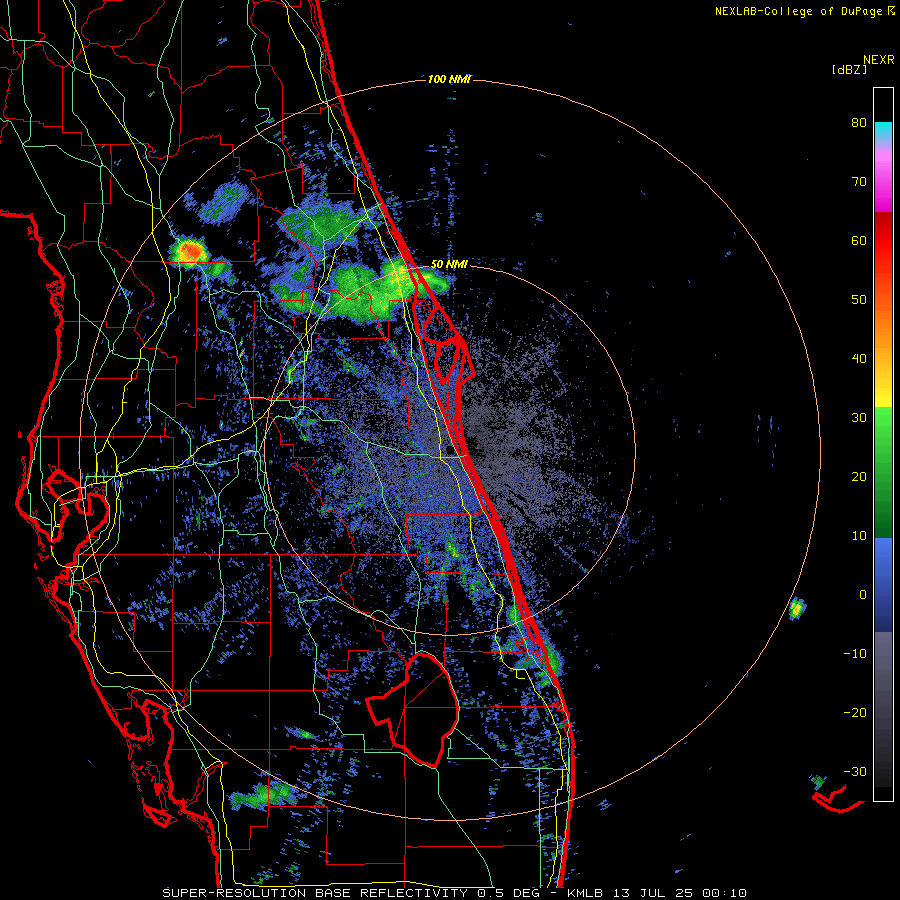Pick the bright green band on the color scale

(x=883, y=425)
